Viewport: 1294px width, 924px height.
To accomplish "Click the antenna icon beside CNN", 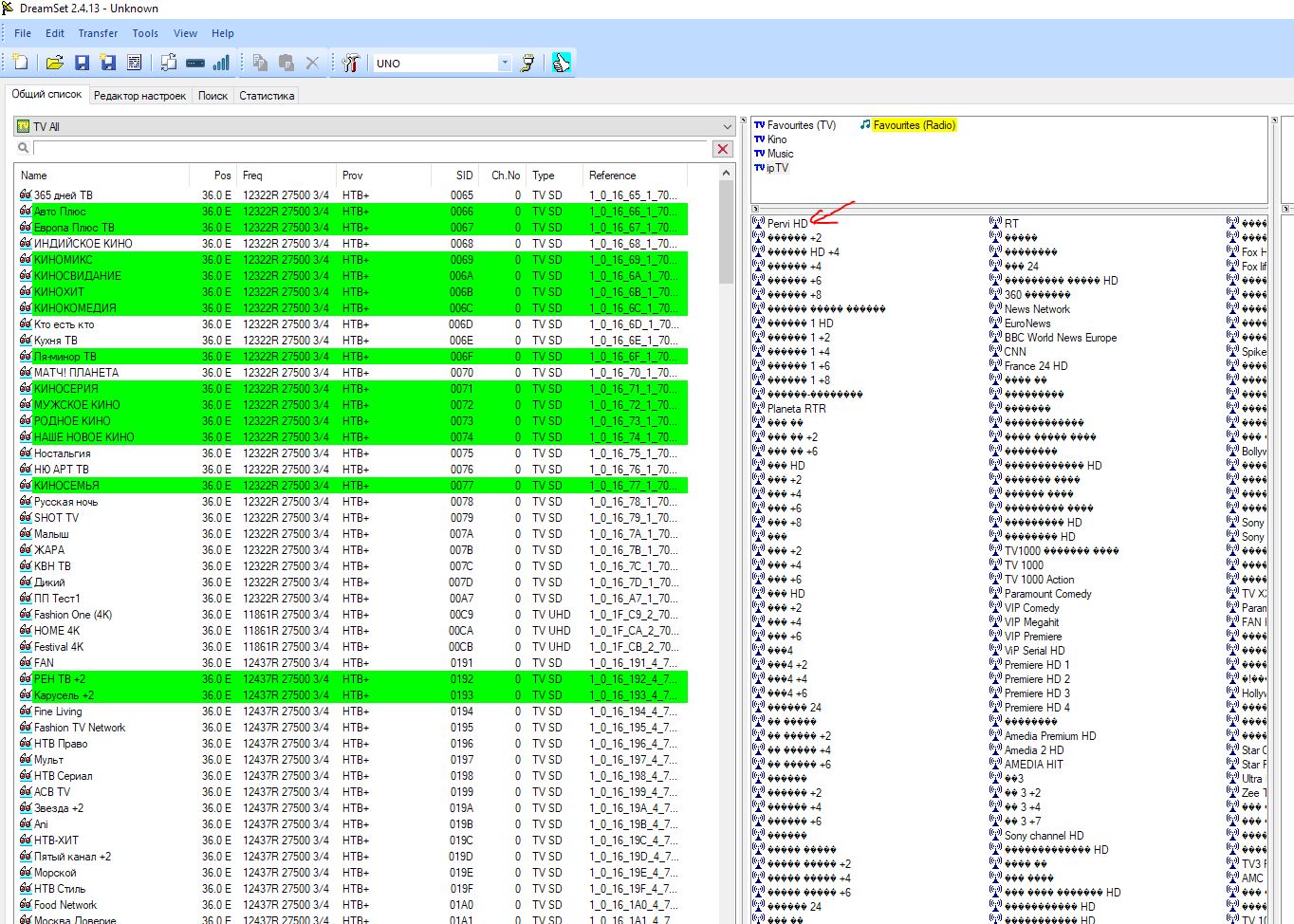I will [995, 352].
